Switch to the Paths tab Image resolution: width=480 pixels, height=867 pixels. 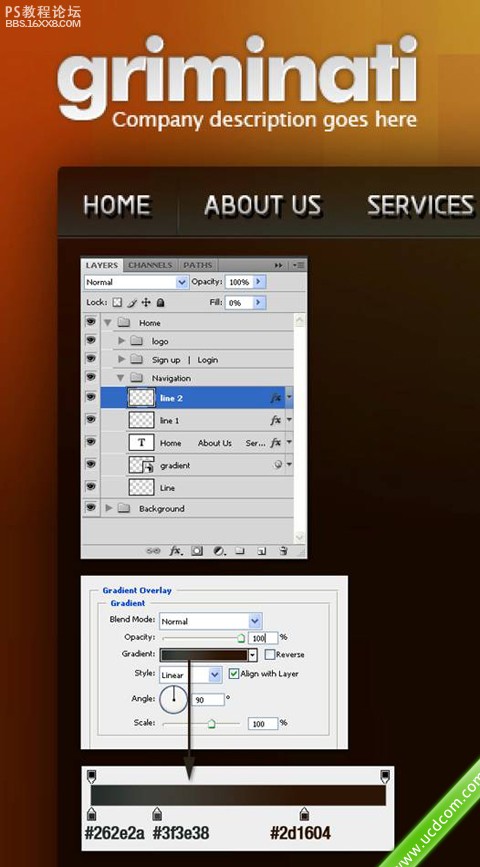pyautogui.click(x=197, y=265)
